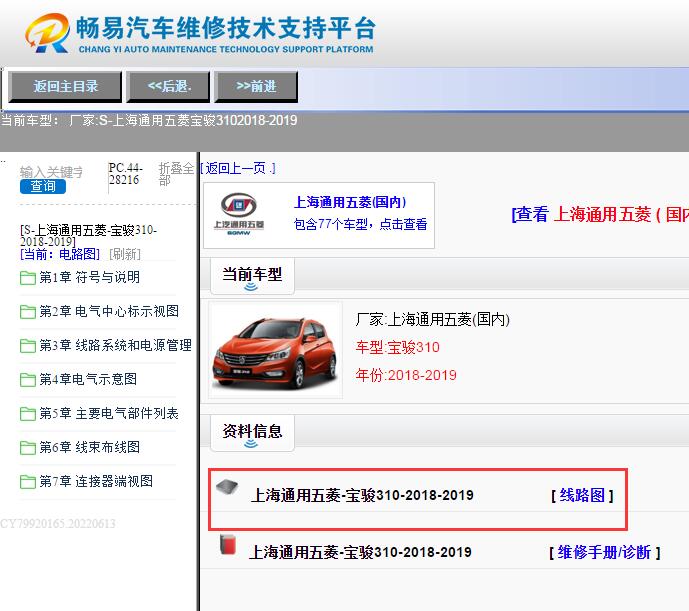Click the [S-上海通用五菱-宝骏310-2018-2019] sidebar heading
The width and height of the screenshot is (689, 611).
(88, 236)
